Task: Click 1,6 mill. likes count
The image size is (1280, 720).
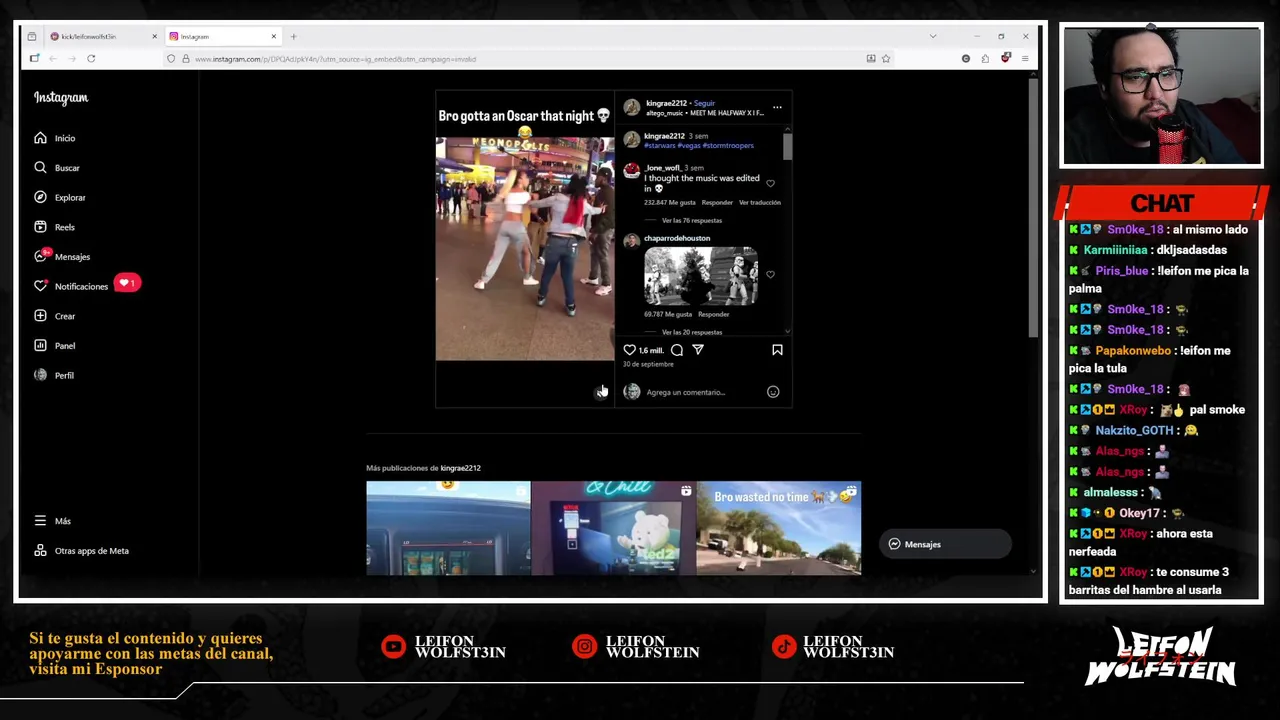Action: click(x=651, y=351)
